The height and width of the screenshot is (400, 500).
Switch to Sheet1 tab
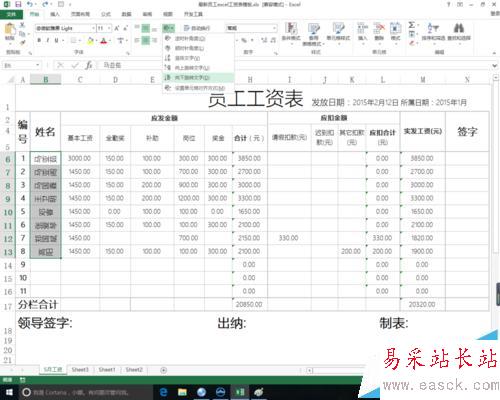107,370
